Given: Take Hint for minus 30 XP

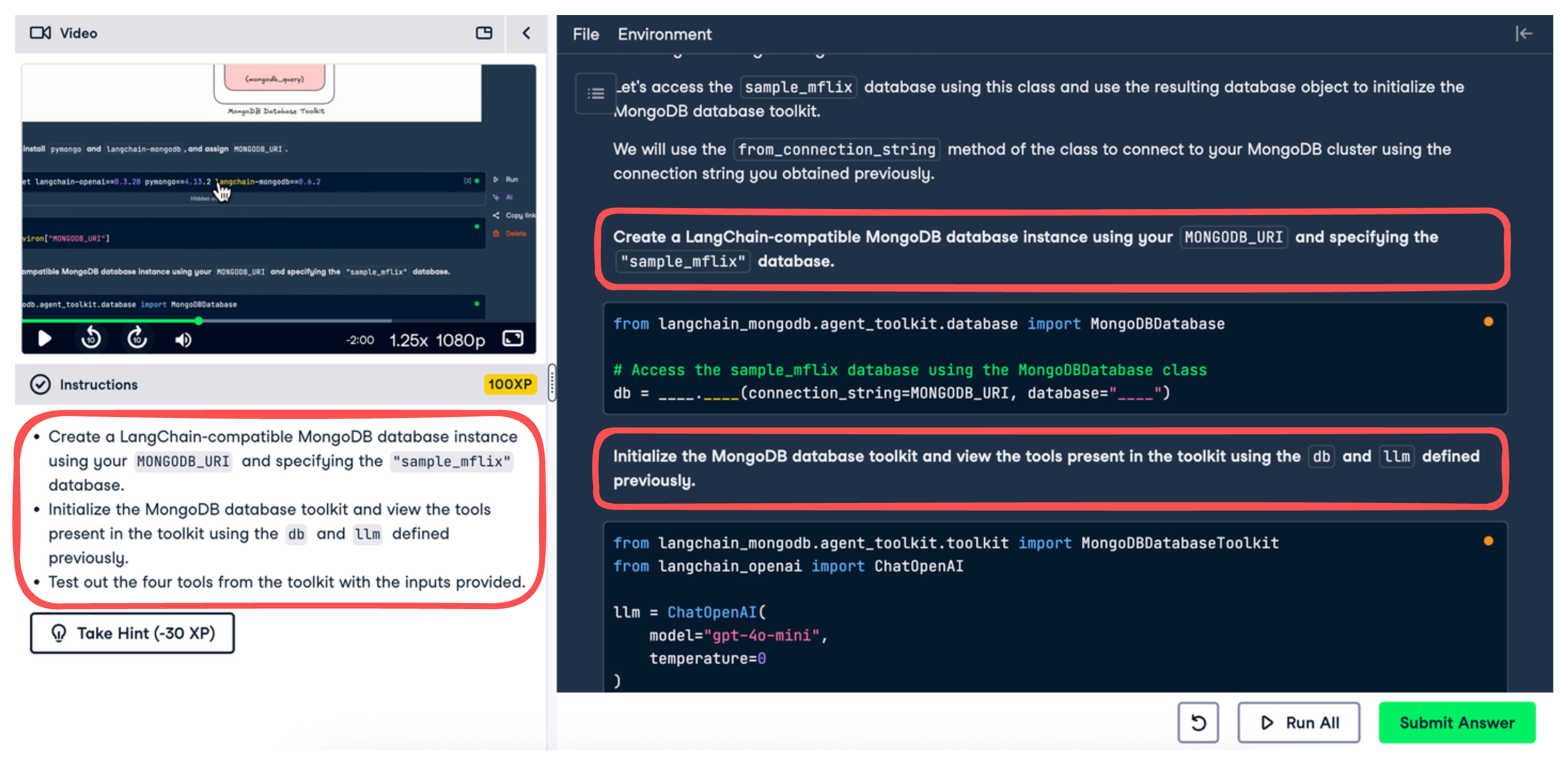Looking at the screenshot, I should pos(133,634).
